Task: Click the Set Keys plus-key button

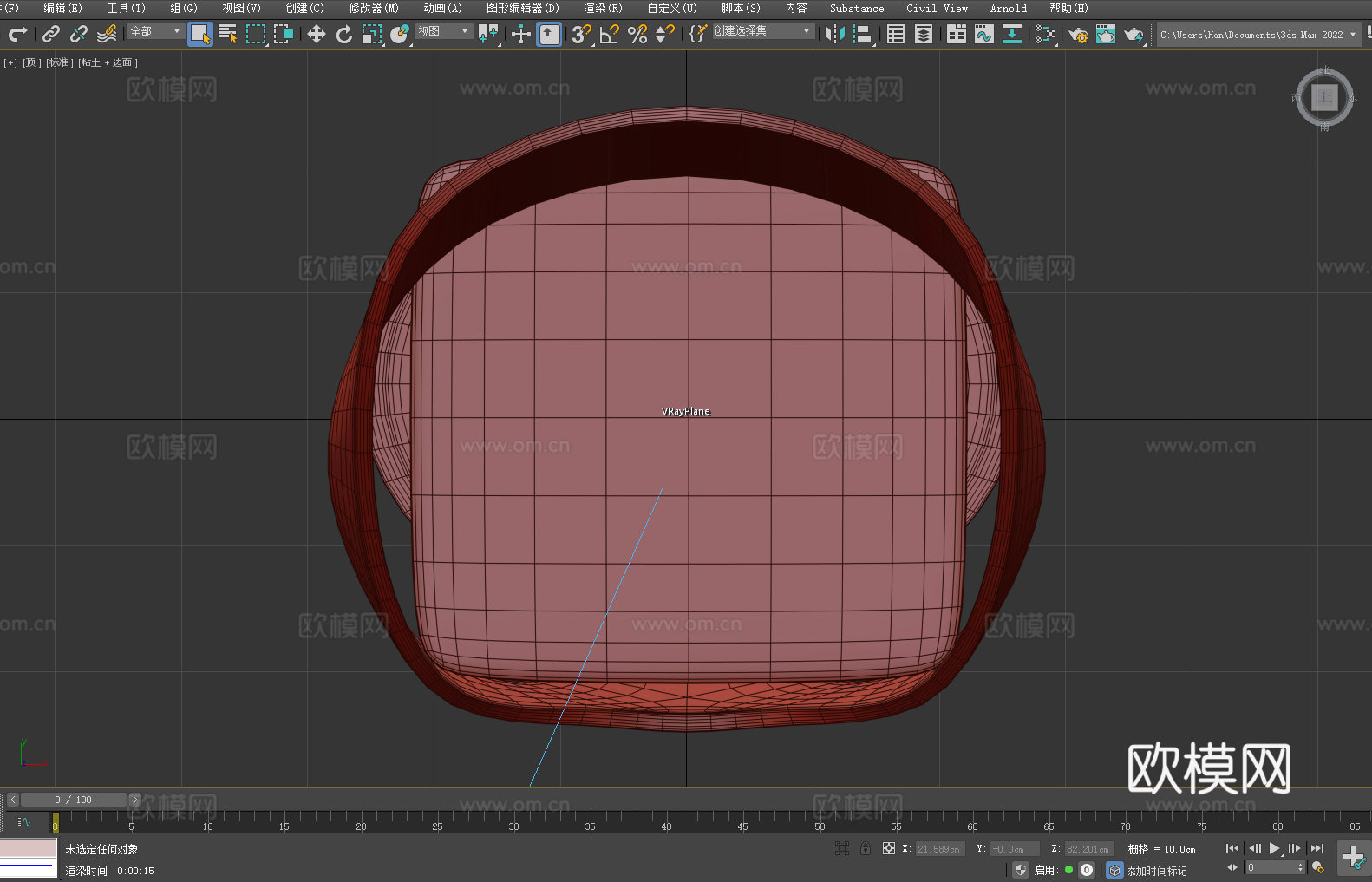Action: coord(1354,858)
